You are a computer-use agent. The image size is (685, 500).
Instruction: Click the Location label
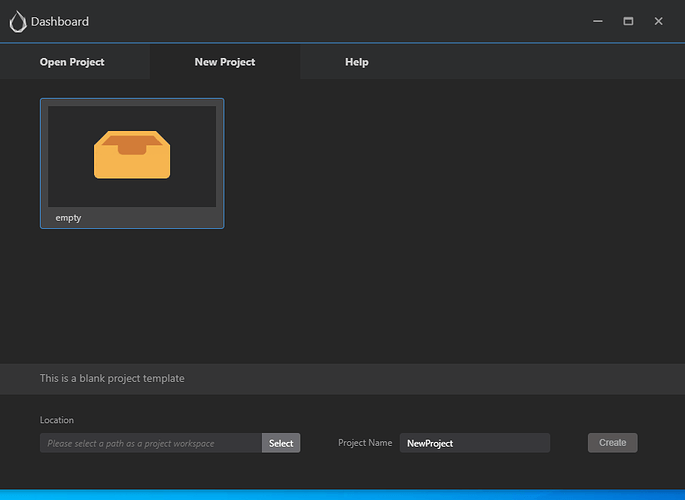coord(57,420)
